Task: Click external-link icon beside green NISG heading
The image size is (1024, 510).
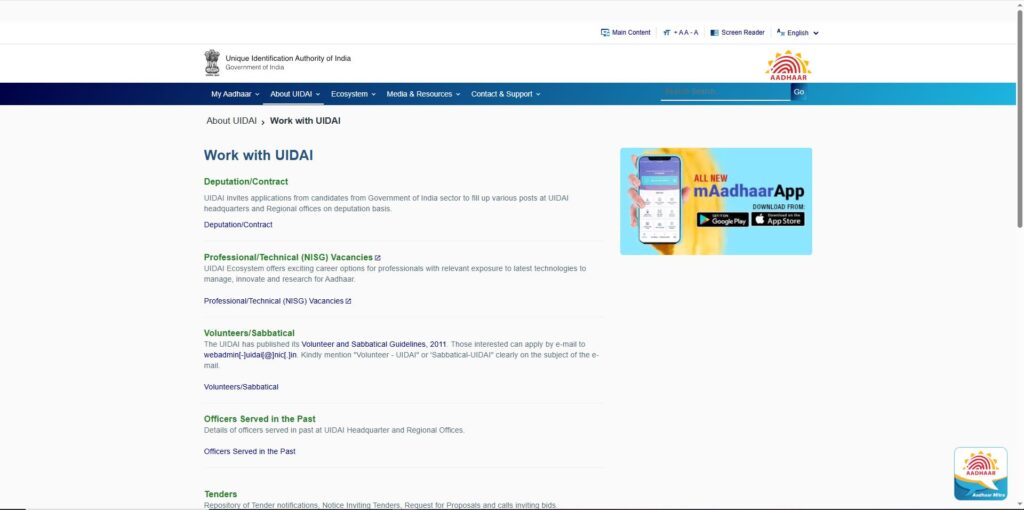Action: tap(377, 258)
